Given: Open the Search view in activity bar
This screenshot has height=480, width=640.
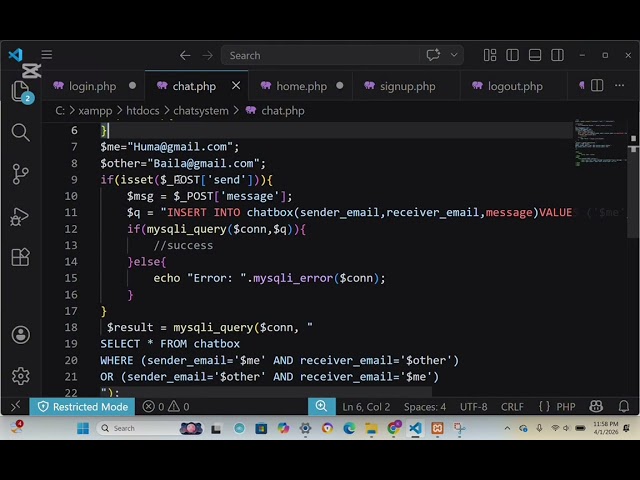Looking at the screenshot, I should (x=20, y=132).
